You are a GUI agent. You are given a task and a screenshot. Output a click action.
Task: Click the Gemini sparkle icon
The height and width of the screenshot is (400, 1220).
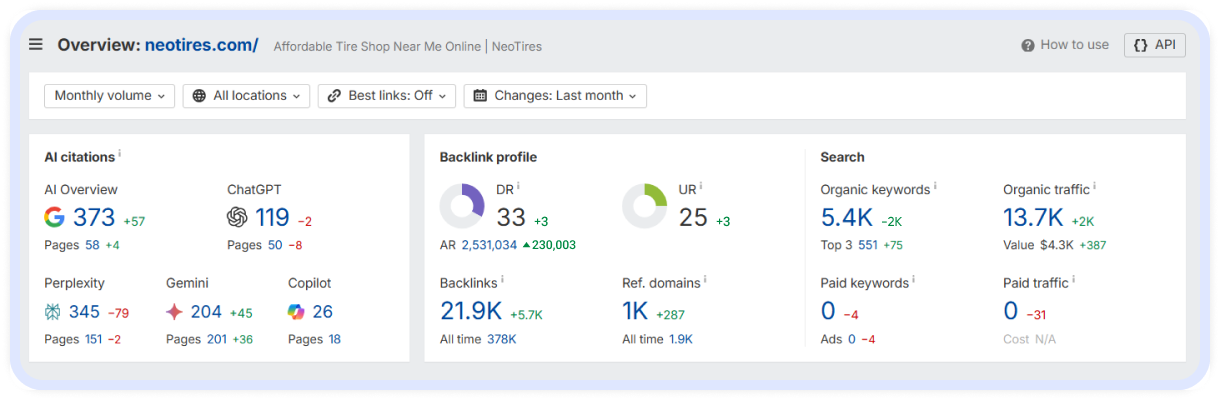point(175,312)
